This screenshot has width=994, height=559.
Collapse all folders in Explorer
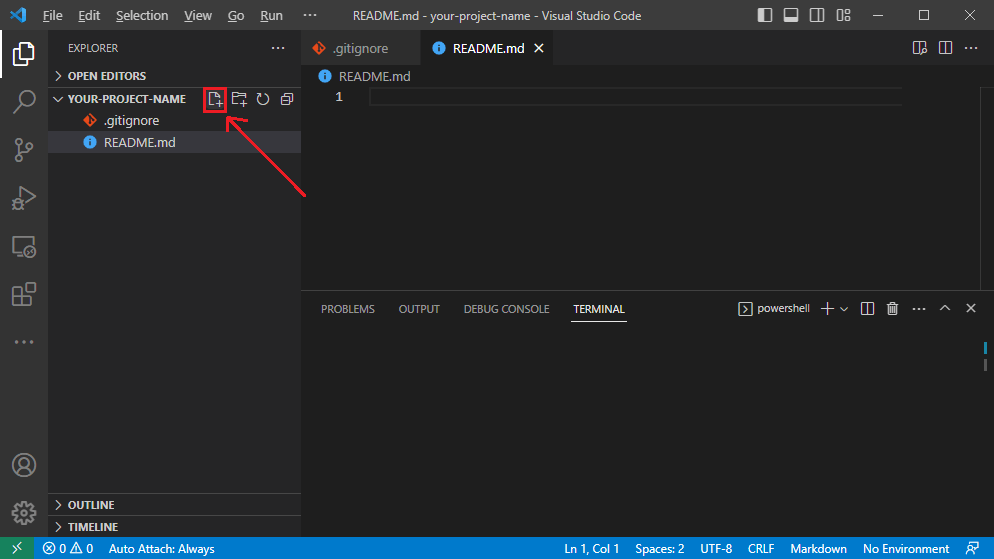click(287, 99)
